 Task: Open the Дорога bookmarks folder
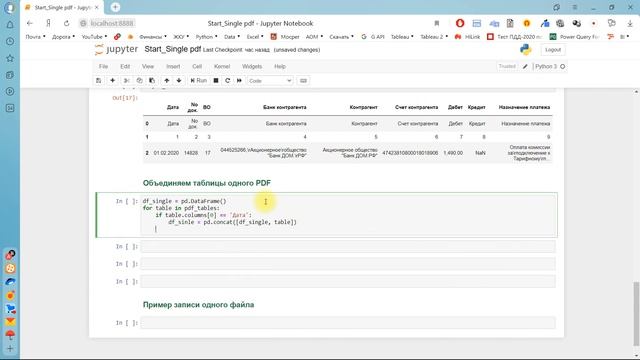[63, 37]
